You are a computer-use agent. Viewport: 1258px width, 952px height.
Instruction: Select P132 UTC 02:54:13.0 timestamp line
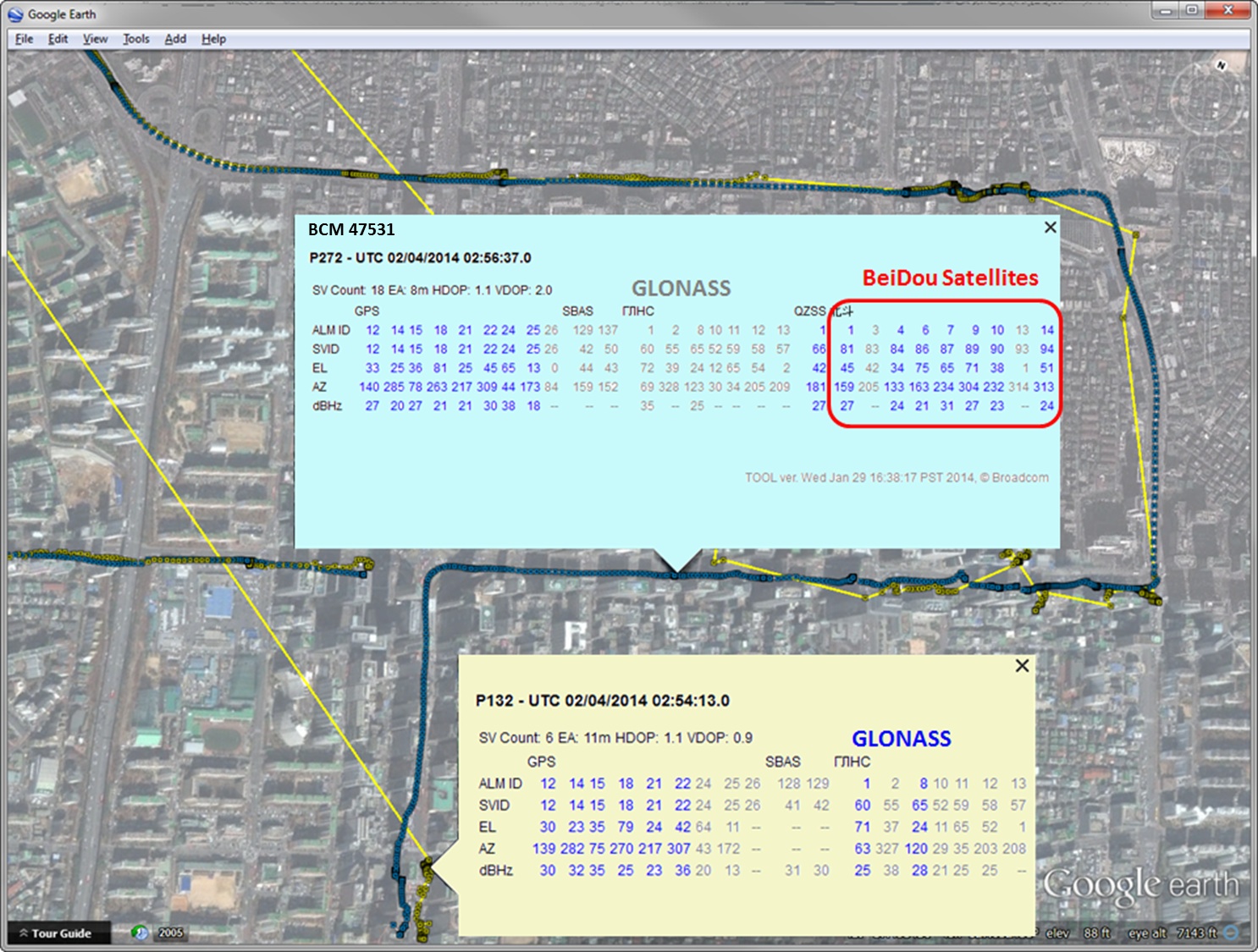point(602,701)
